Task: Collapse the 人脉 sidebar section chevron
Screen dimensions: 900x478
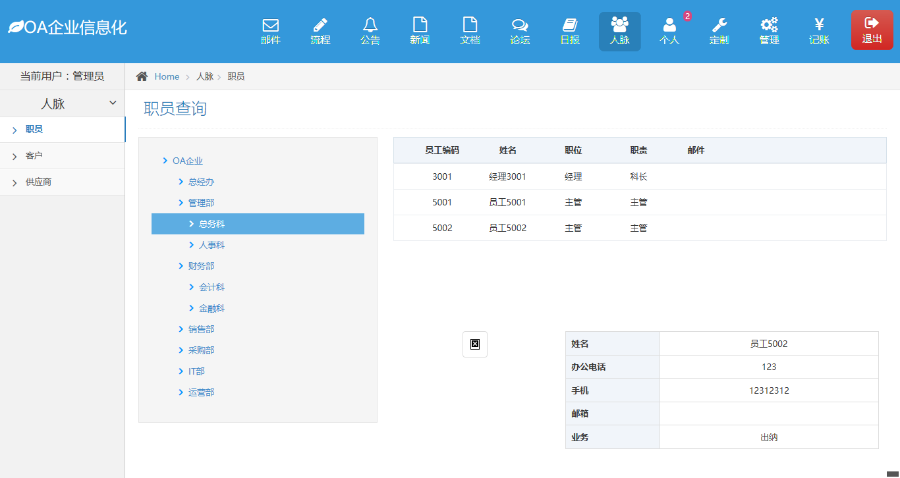Action: point(112,103)
